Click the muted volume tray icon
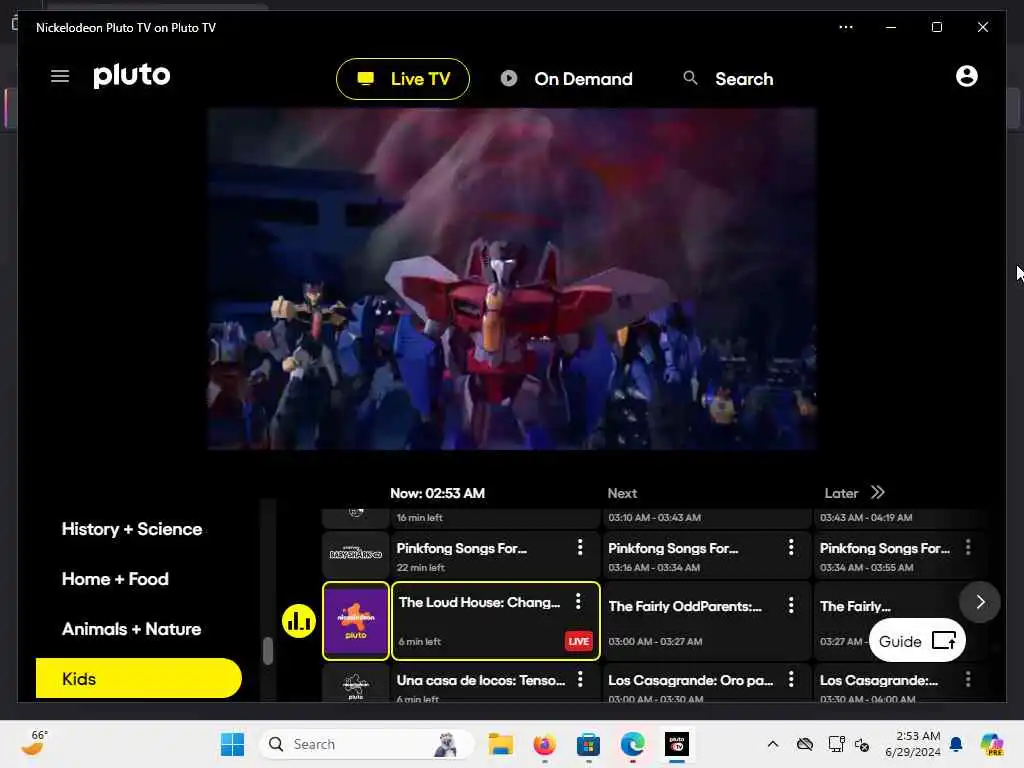1024x768 pixels. 862,744
